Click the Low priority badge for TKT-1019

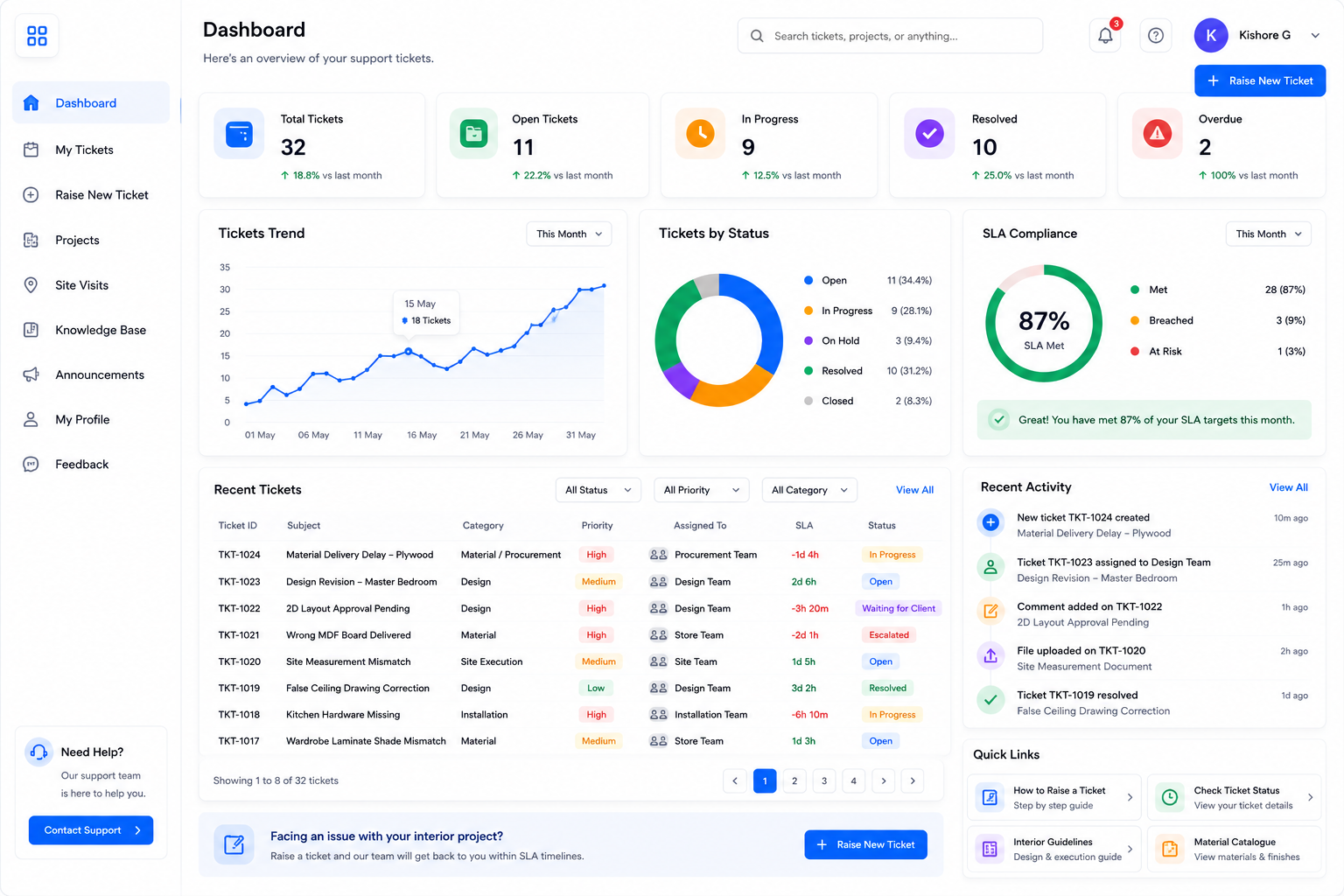[596, 689]
